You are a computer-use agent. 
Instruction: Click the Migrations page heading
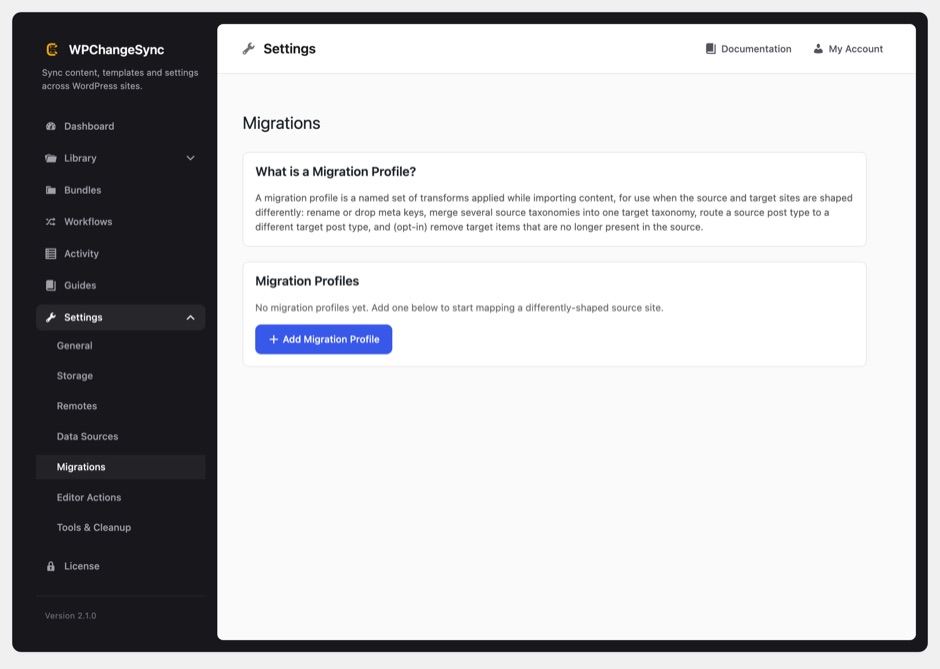tap(281, 123)
